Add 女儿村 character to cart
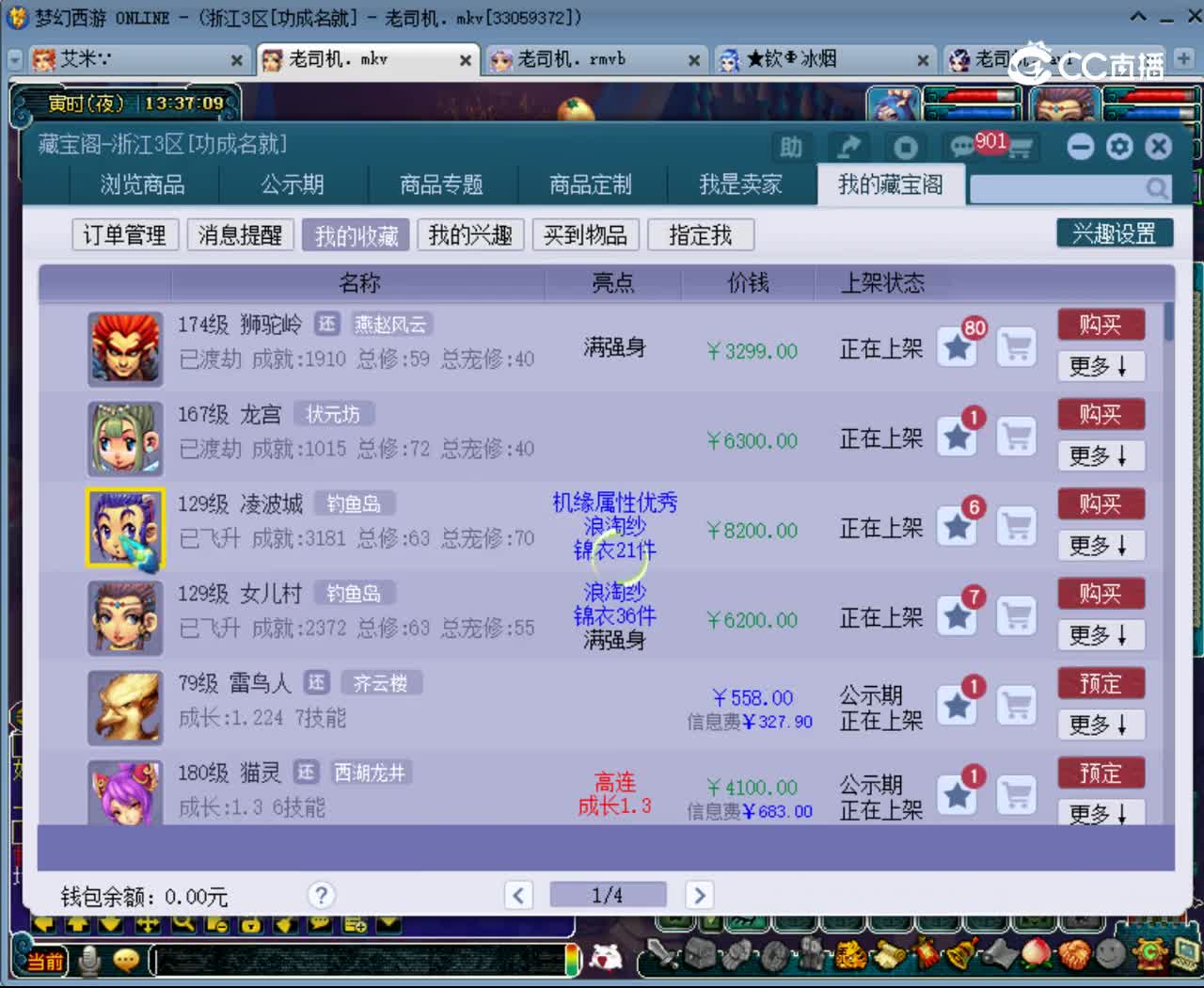Screen dimensions: 1204x988 1017,616
